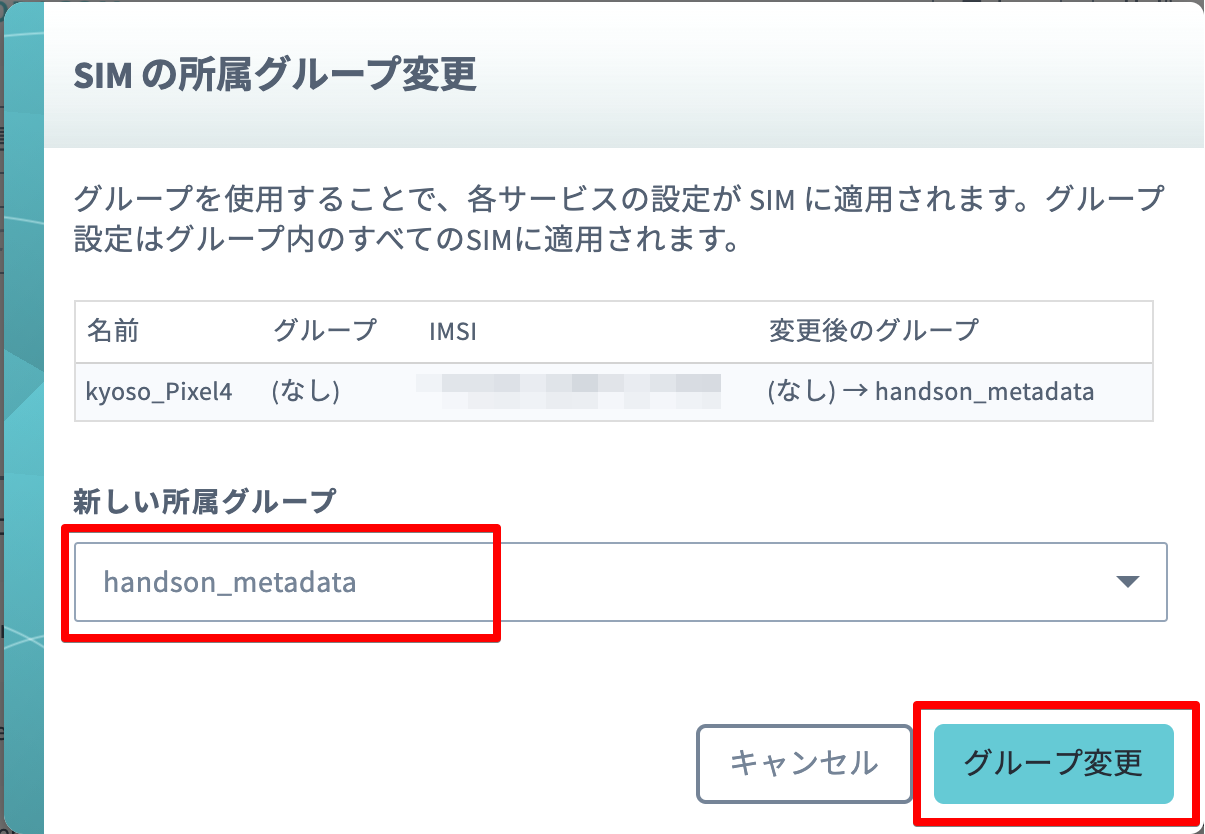Click the teal strip left of dialog

click(22, 417)
